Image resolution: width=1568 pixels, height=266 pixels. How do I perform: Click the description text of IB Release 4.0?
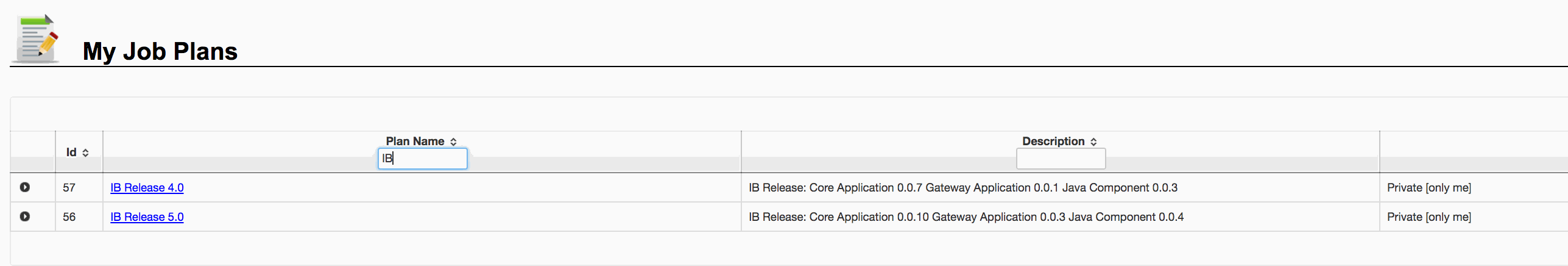tap(963, 188)
